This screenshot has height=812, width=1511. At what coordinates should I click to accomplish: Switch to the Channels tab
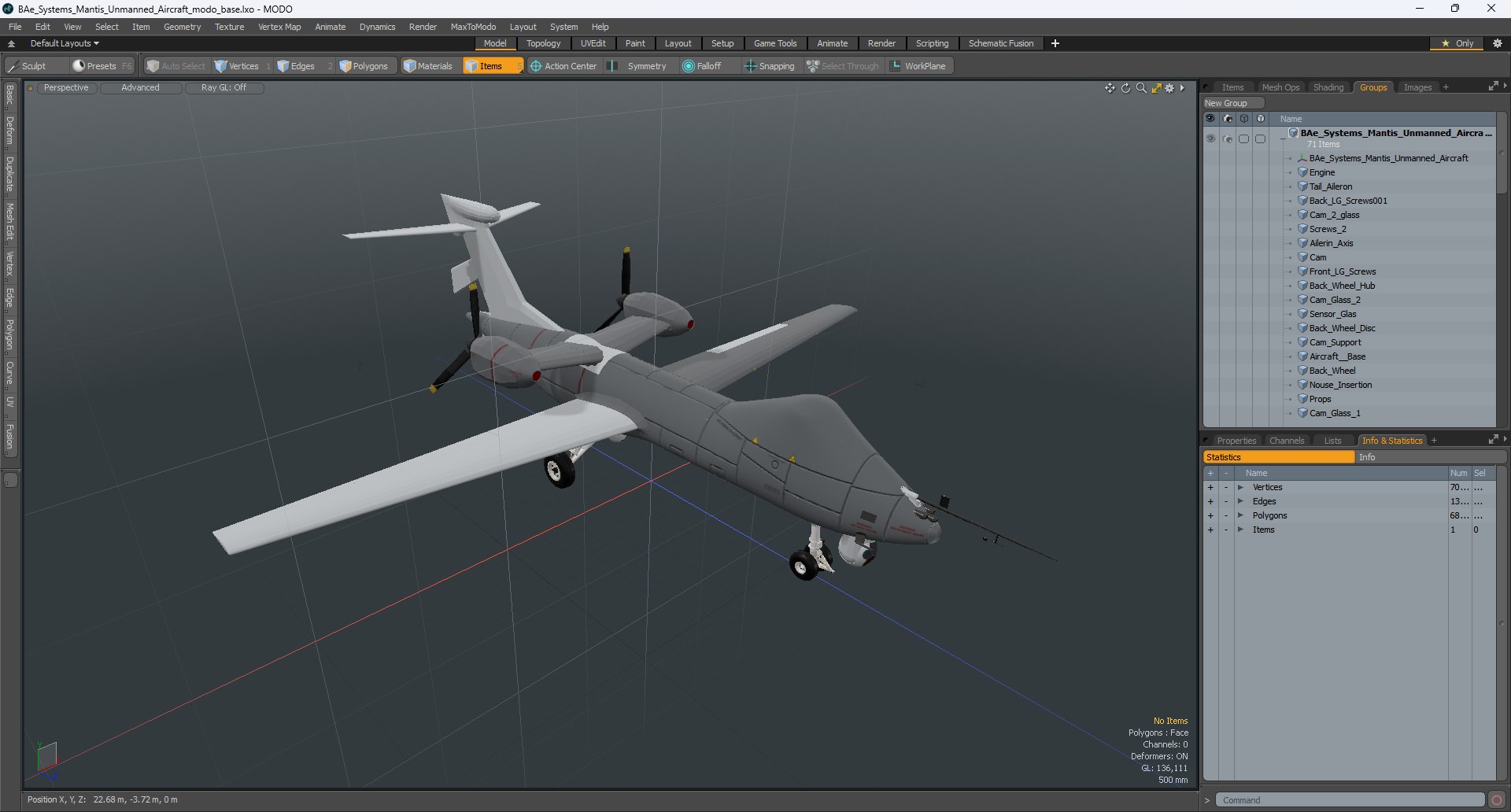(x=1287, y=441)
